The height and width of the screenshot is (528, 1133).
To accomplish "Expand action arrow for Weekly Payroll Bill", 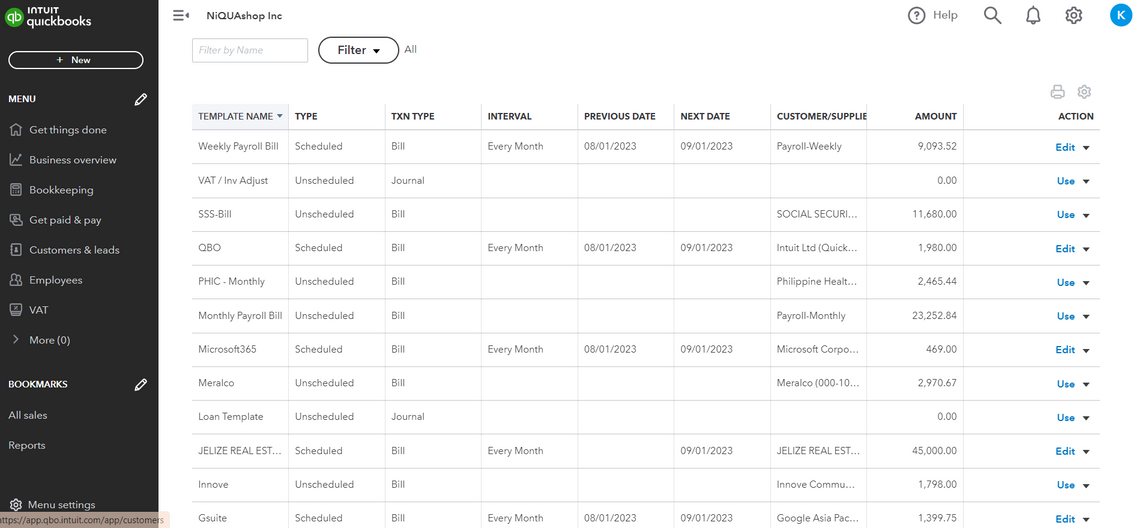I will tap(1086, 147).
